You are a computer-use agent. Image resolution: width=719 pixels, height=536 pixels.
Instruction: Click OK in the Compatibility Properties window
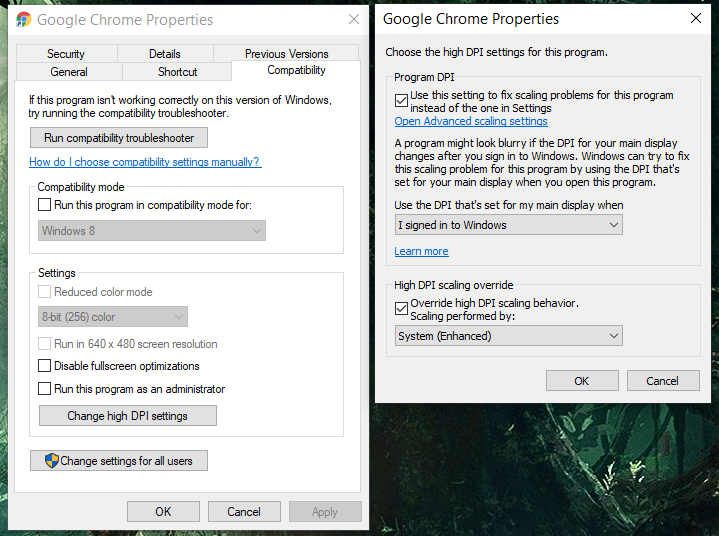[x=163, y=511]
